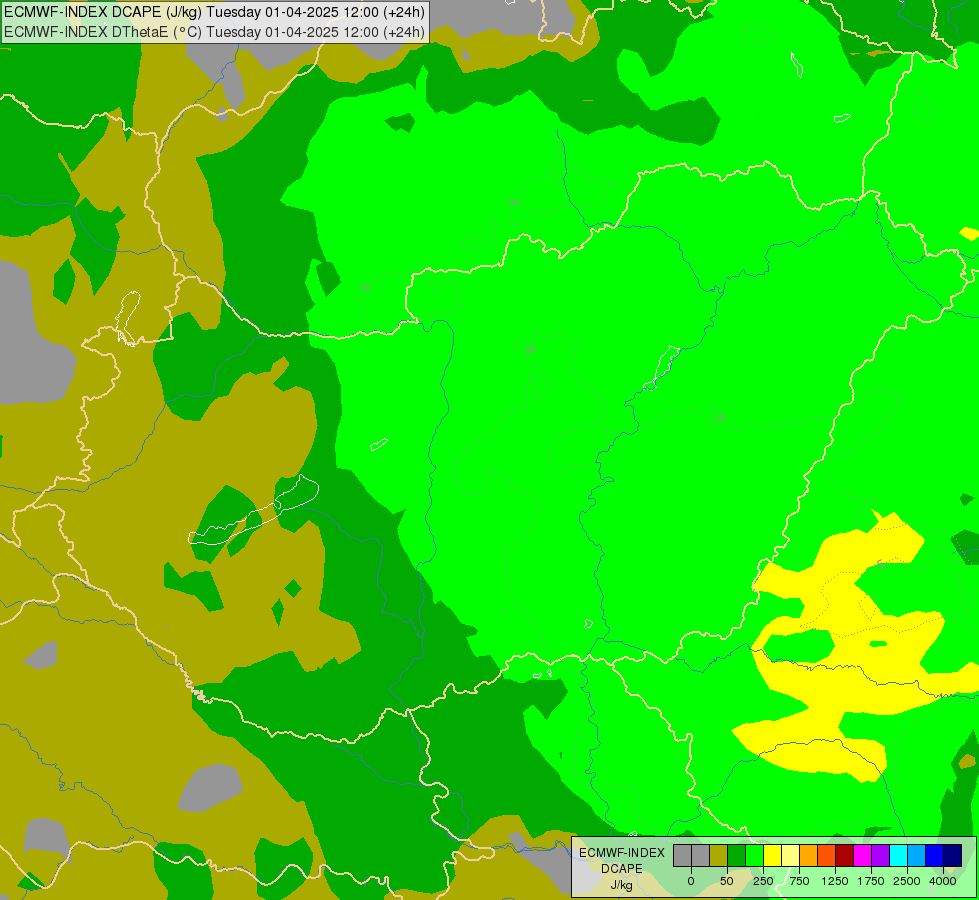Click the navy legend swatch after 4000
This screenshot has width=979, height=900.
953,855
